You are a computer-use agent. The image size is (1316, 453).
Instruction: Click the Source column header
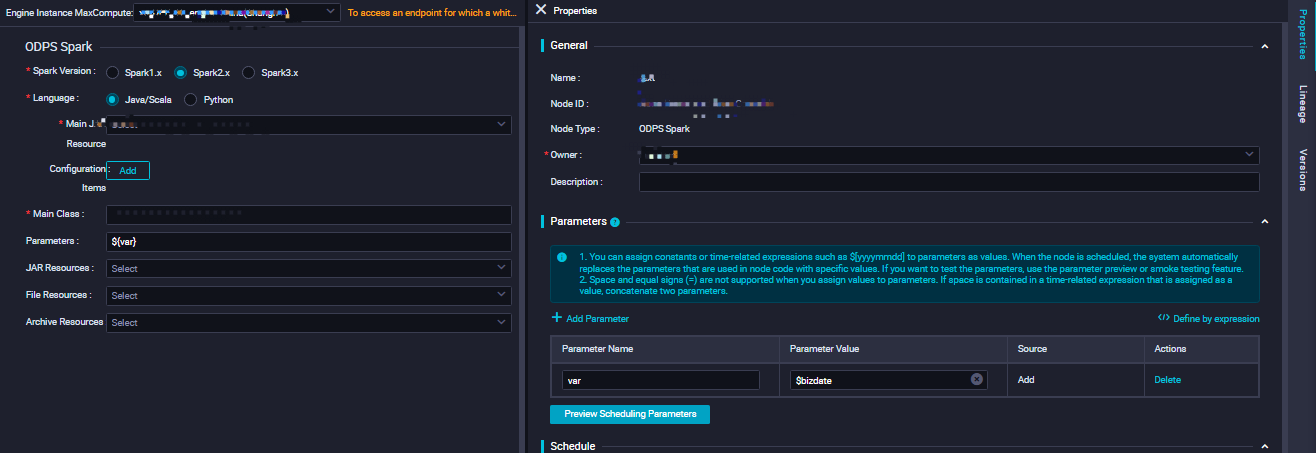point(1032,349)
